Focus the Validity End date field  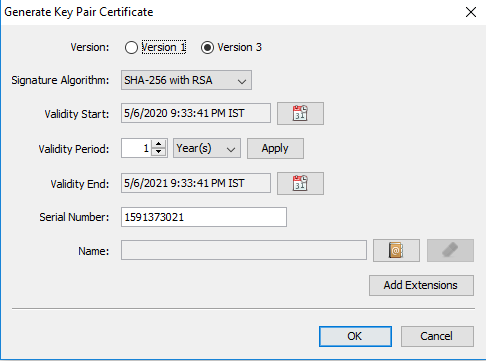196,183
